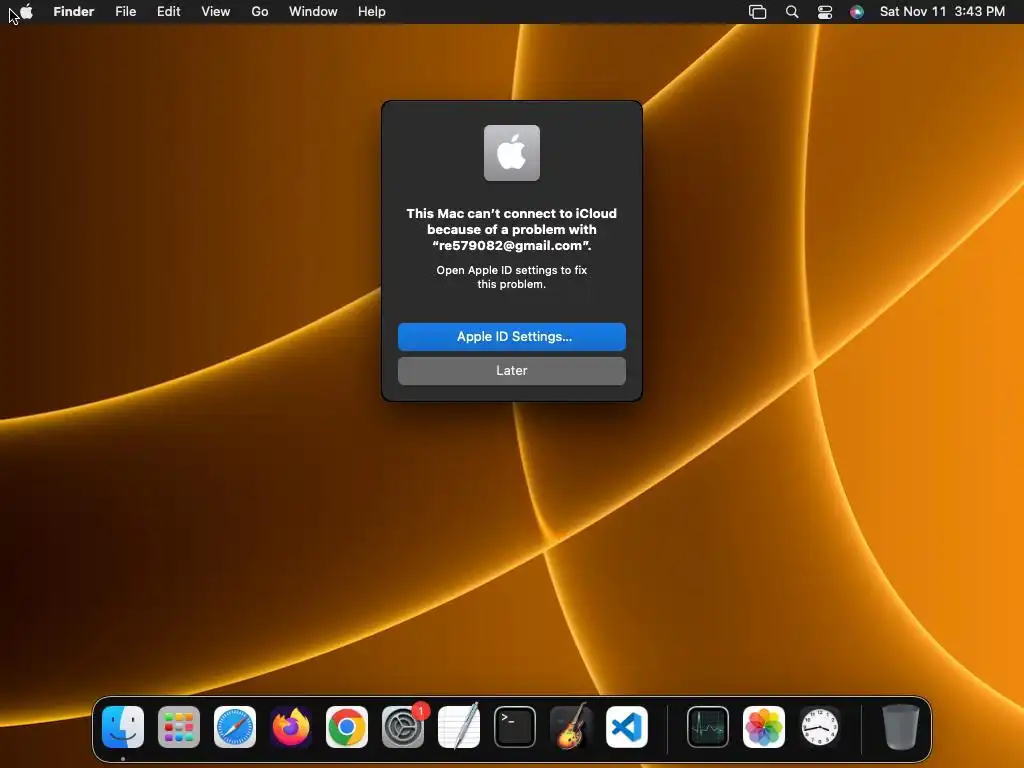The width and height of the screenshot is (1024, 768).
Task: Open the Help menu
Action: (372, 12)
